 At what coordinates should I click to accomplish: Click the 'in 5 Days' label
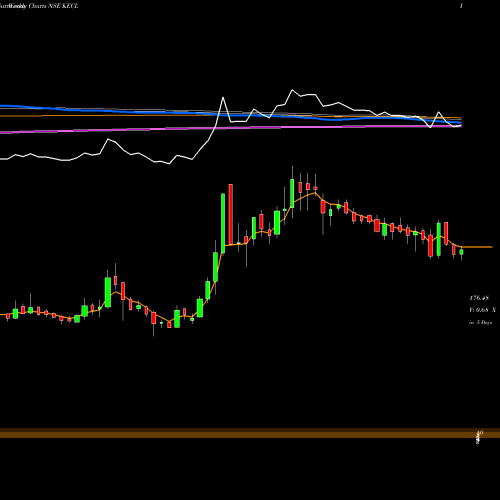[480, 322]
